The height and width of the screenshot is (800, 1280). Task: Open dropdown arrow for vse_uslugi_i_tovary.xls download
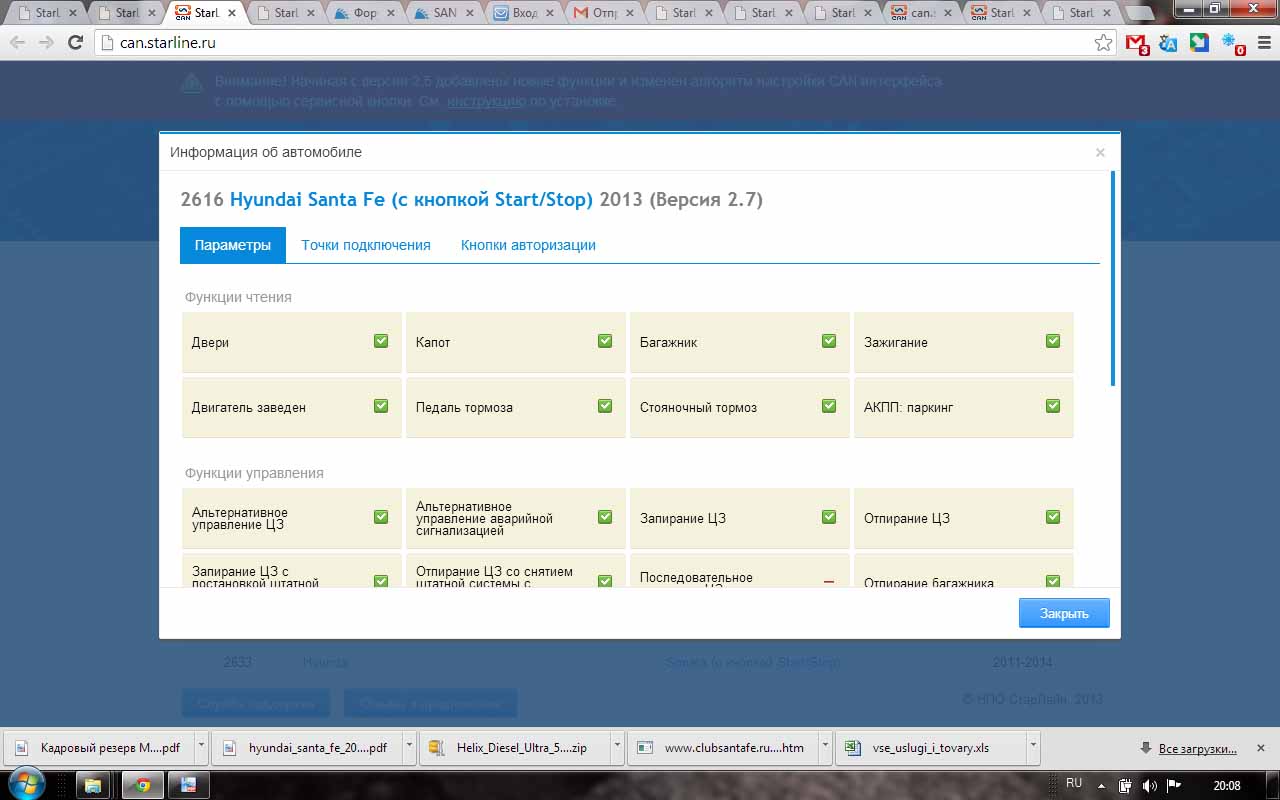click(x=1033, y=747)
